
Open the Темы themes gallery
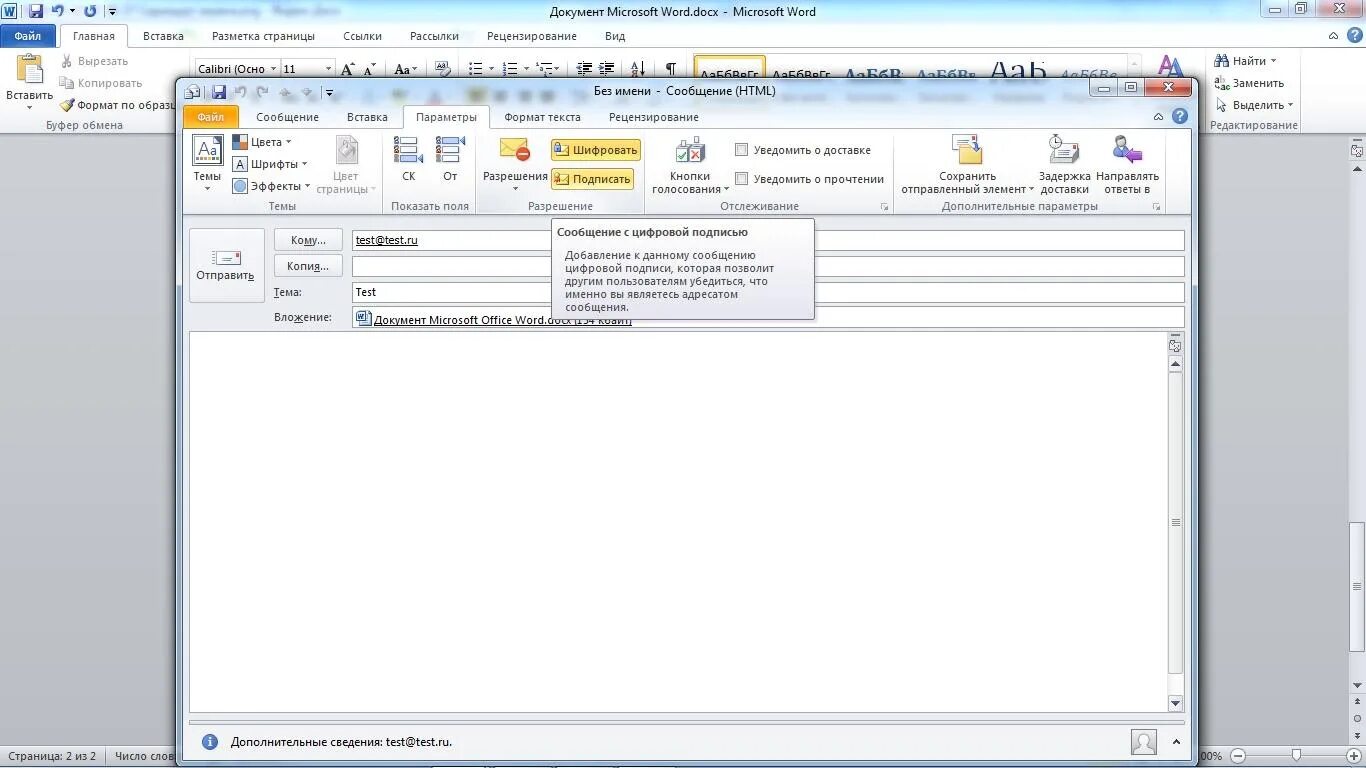click(x=207, y=165)
